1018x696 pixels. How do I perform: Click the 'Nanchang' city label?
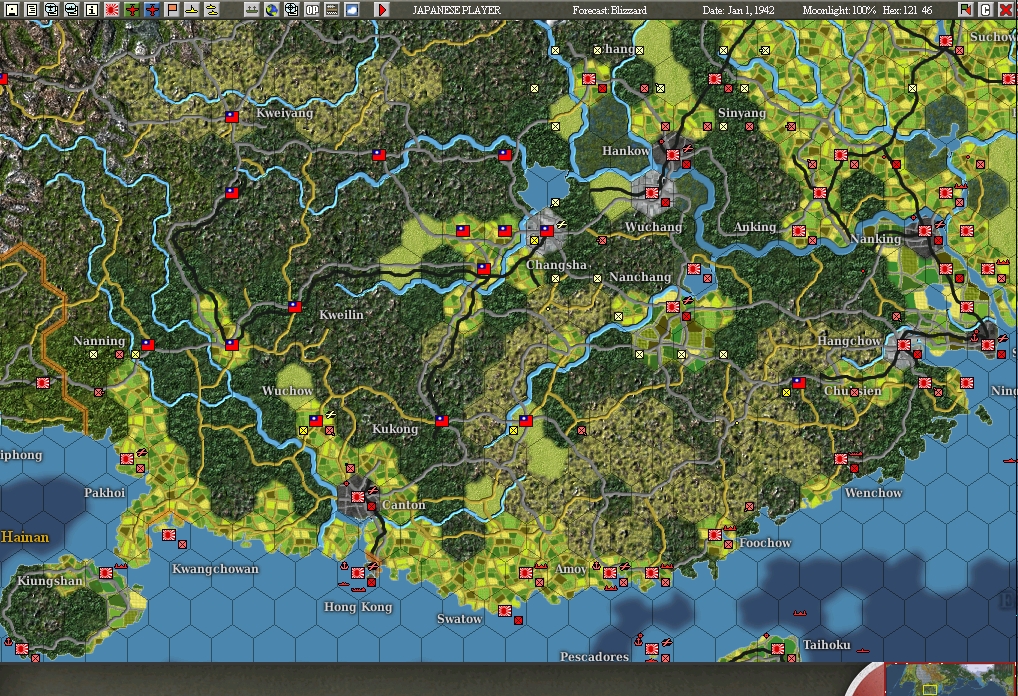click(640, 277)
